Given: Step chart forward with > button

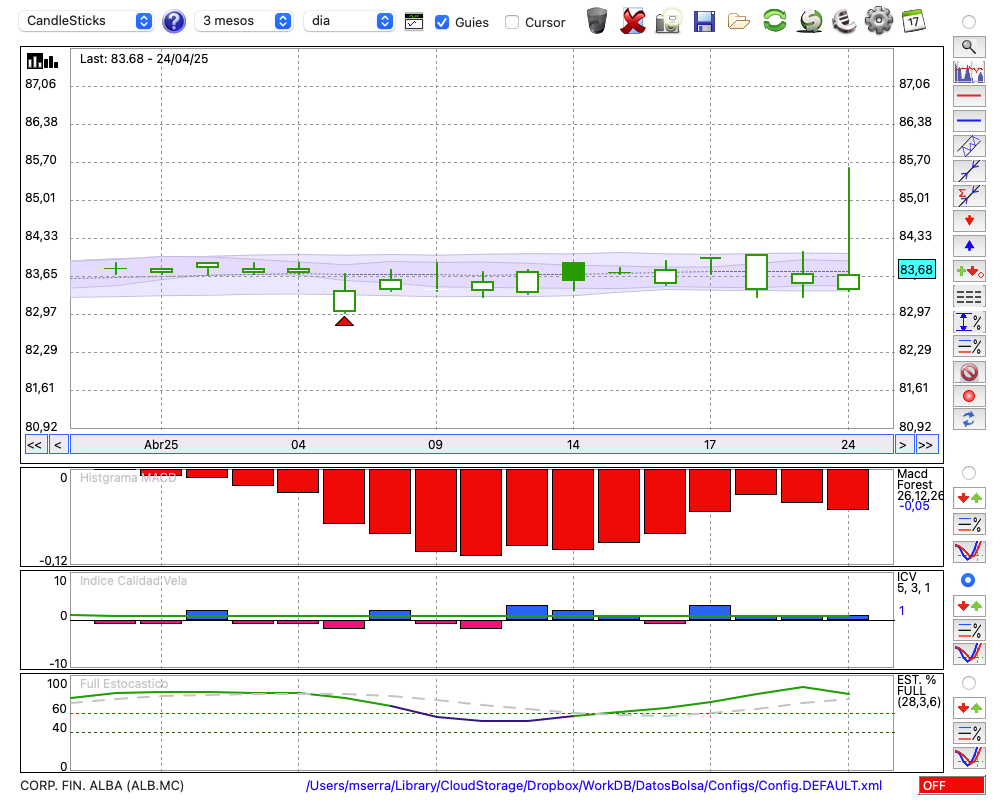Looking at the screenshot, I should pos(902,445).
